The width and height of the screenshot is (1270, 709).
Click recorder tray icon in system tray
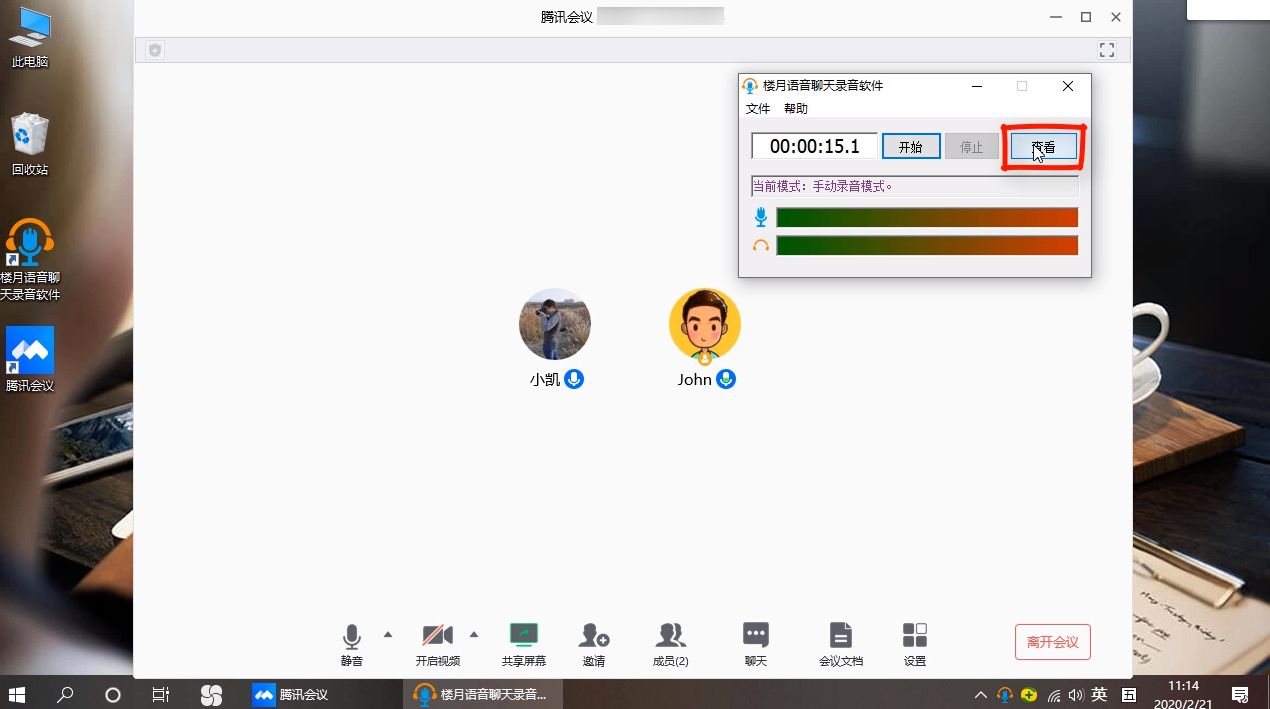[x=1005, y=695]
